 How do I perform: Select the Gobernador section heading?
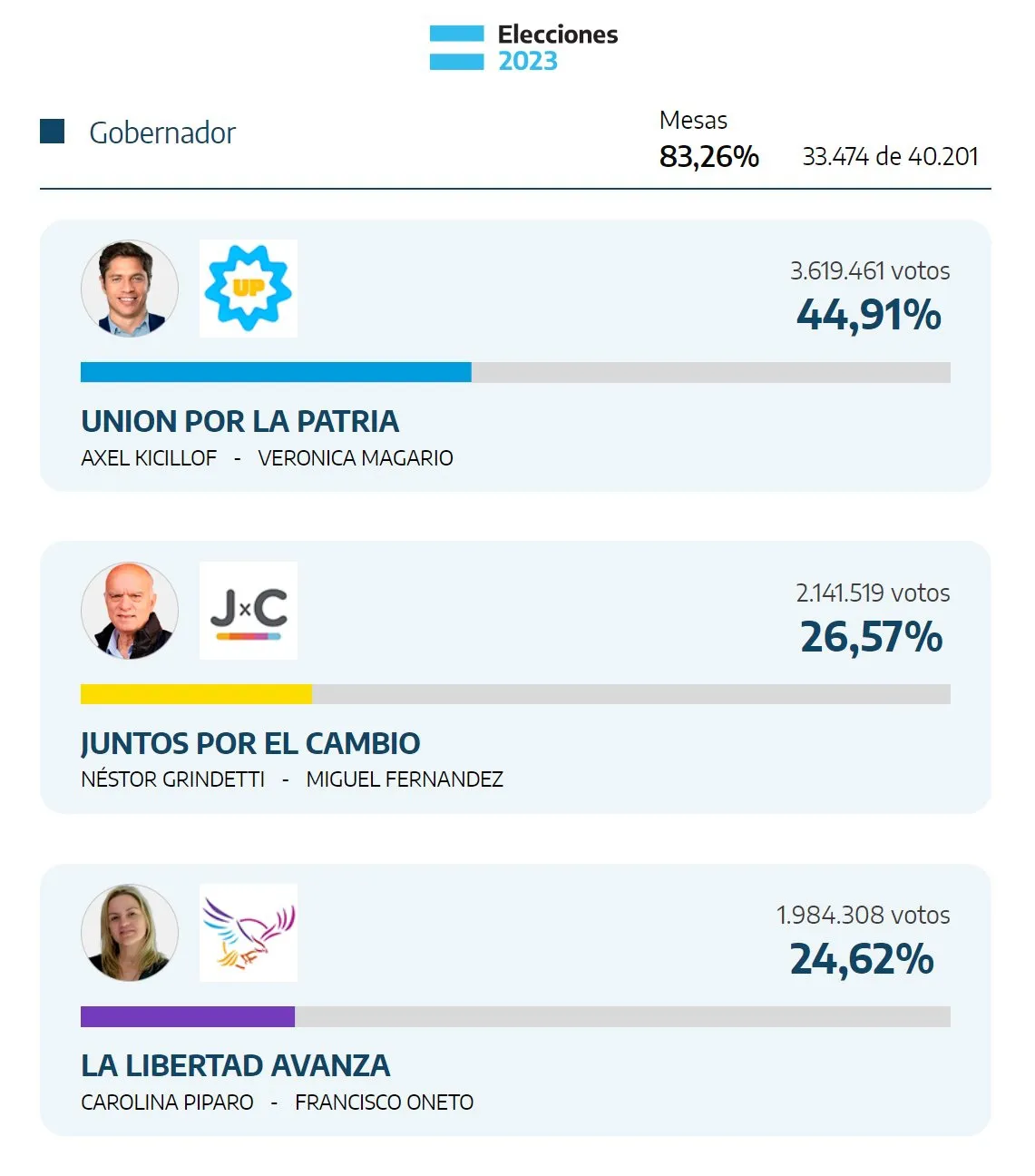162,132
